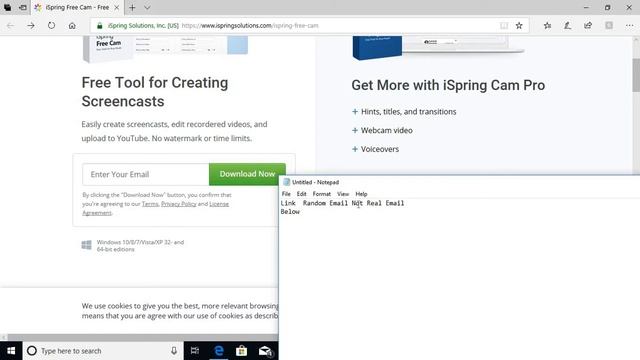Image resolution: width=640 pixels, height=360 pixels.
Task: Show tabs you've set aside icon
Action: click(8, 7)
